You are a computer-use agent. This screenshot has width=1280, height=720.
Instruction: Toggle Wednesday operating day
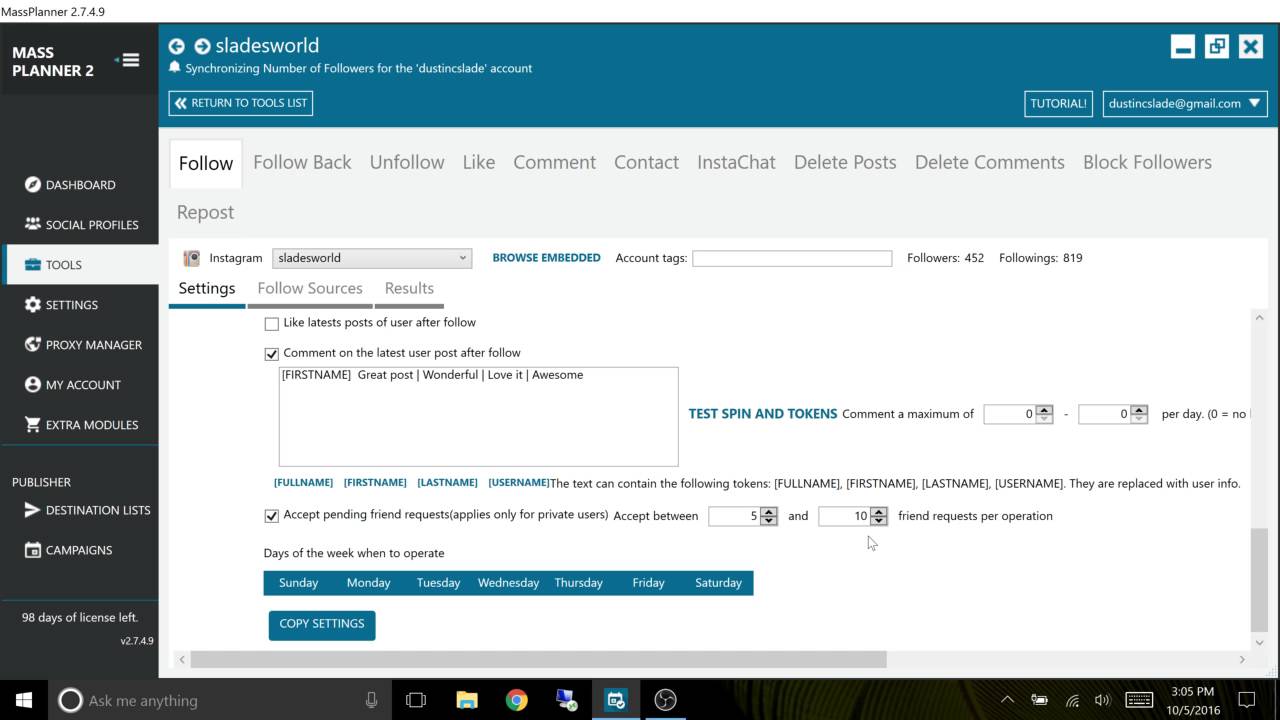click(x=508, y=583)
